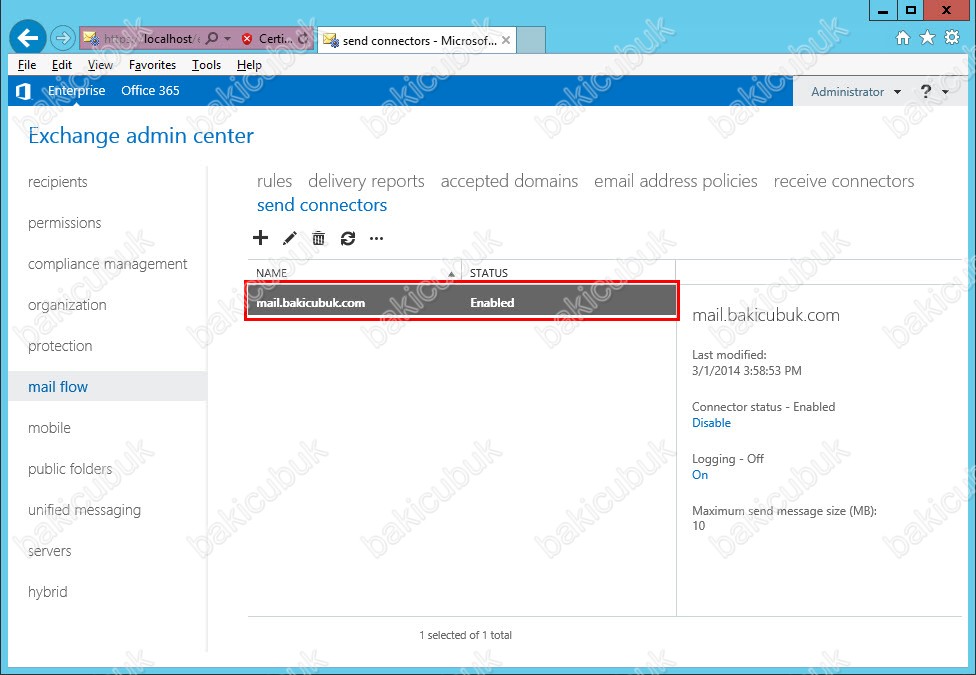Click the edit pencil icon
The height and width of the screenshot is (675, 976).
[x=289, y=238]
